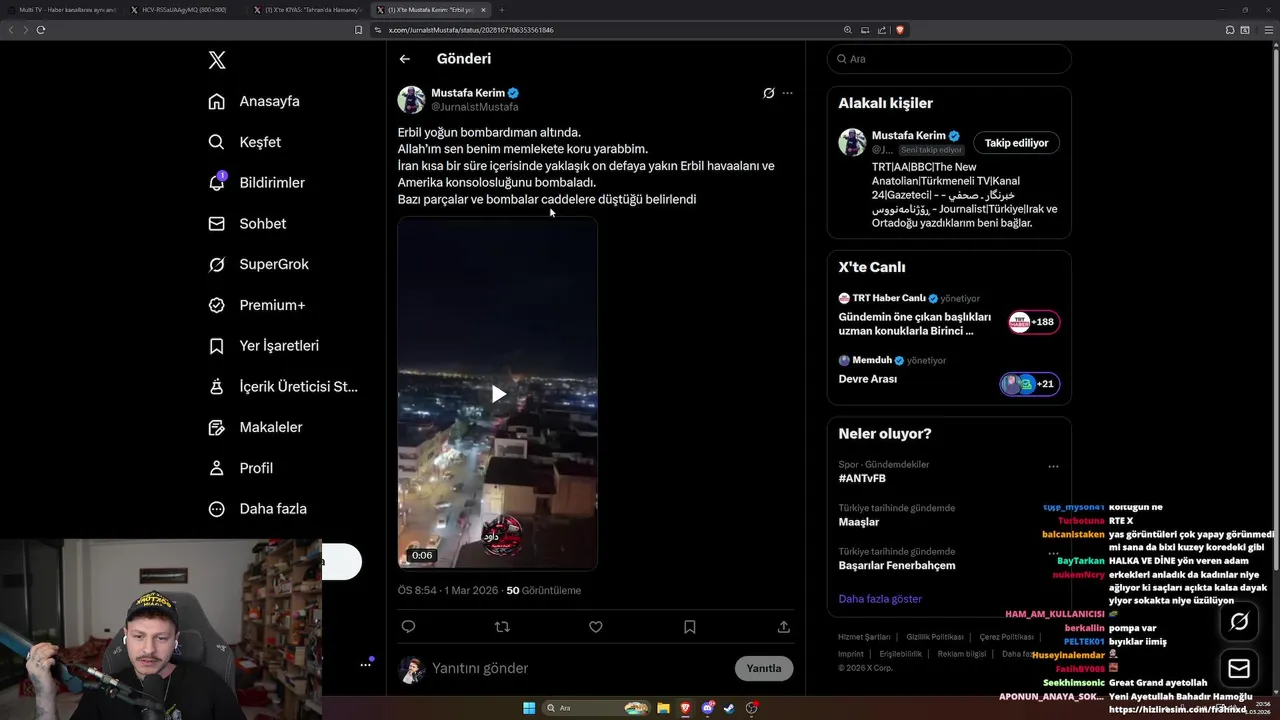Open Sohbet messages
This screenshot has width=1280, height=720.
pyautogui.click(x=247, y=224)
